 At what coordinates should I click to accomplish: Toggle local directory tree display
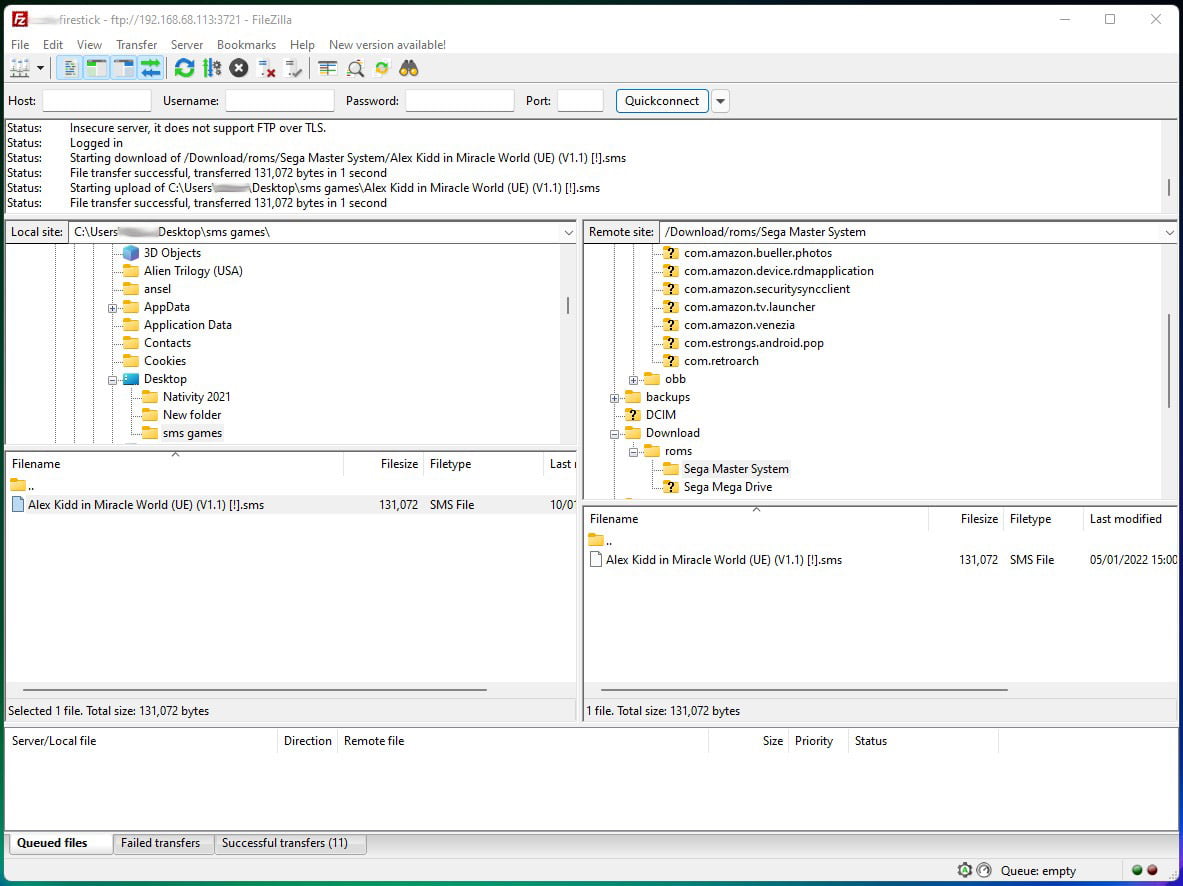pos(97,69)
